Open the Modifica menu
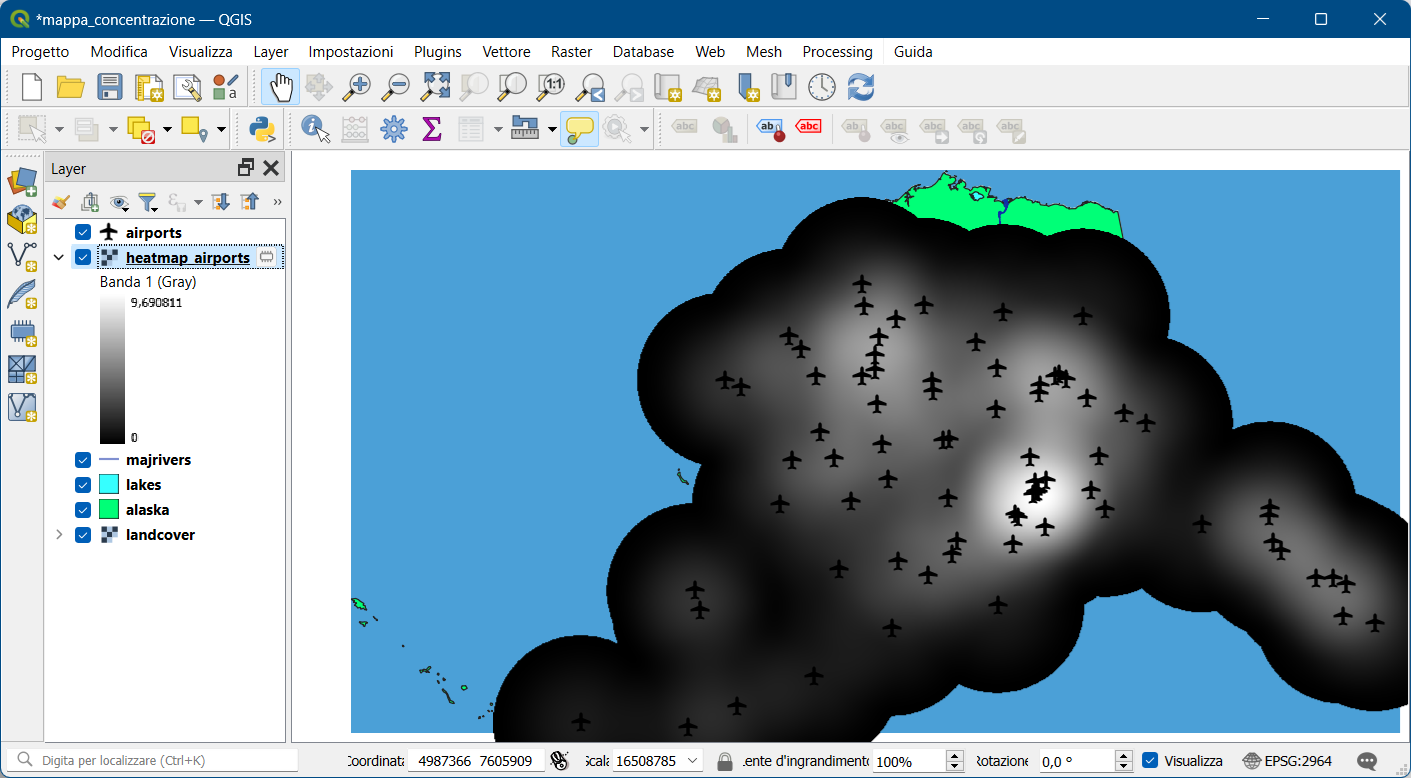This screenshot has width=1411, height=778. pos(119,52)
